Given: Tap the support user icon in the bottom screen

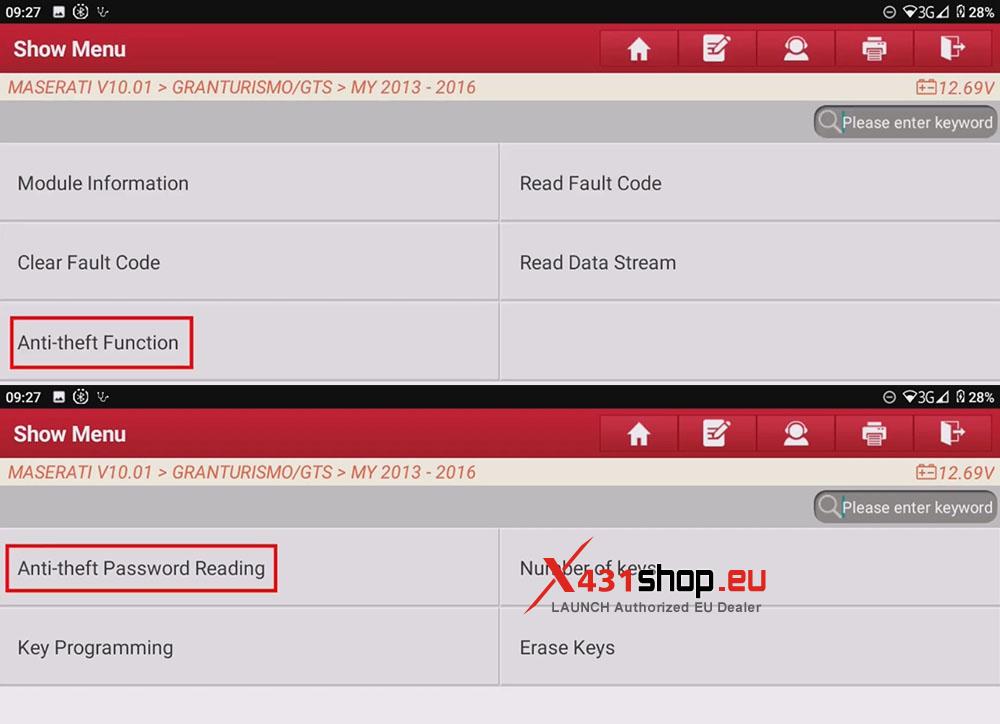Looking at the screenshot, I should [795, 434].
